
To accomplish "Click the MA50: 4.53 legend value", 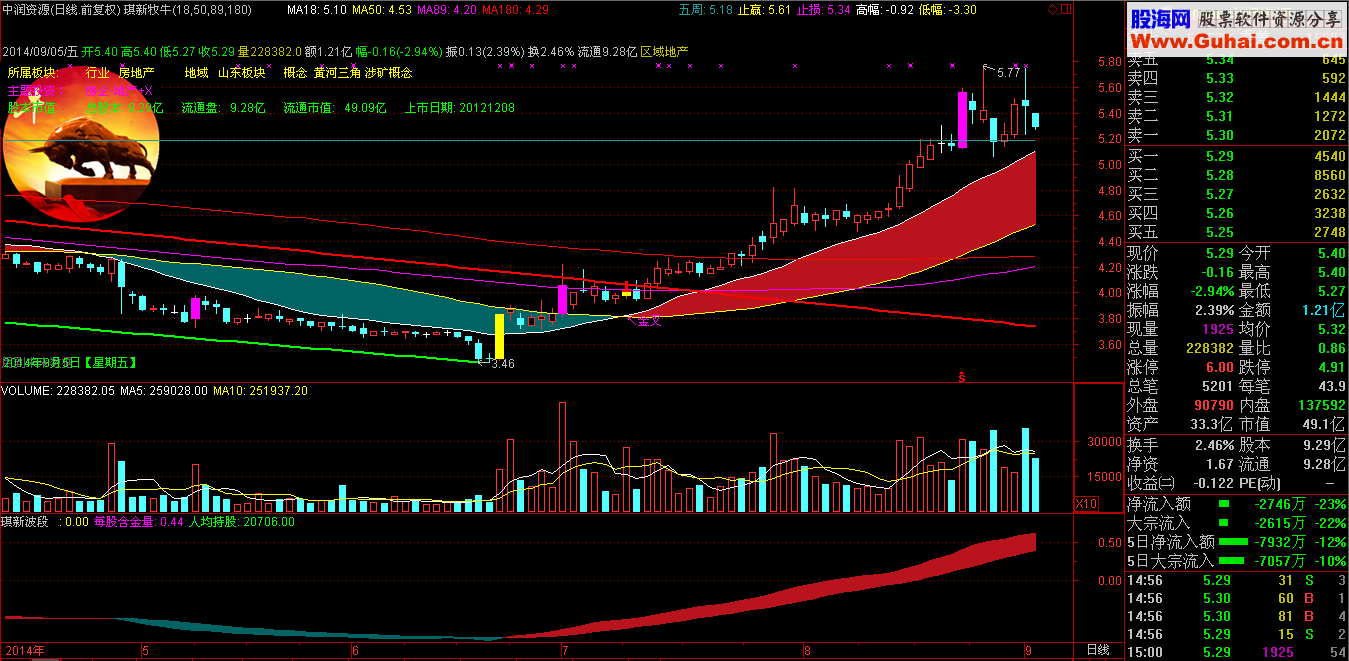I will click(x=382, y=9).
